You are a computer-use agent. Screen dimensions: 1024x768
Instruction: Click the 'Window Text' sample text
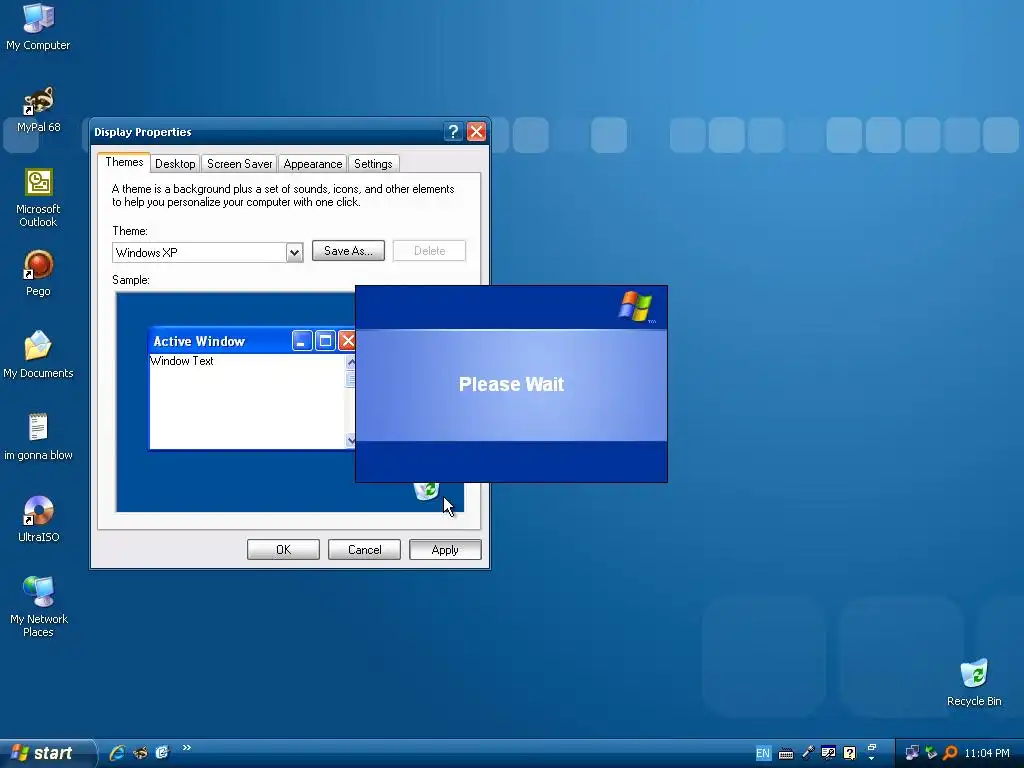point(182,361)
